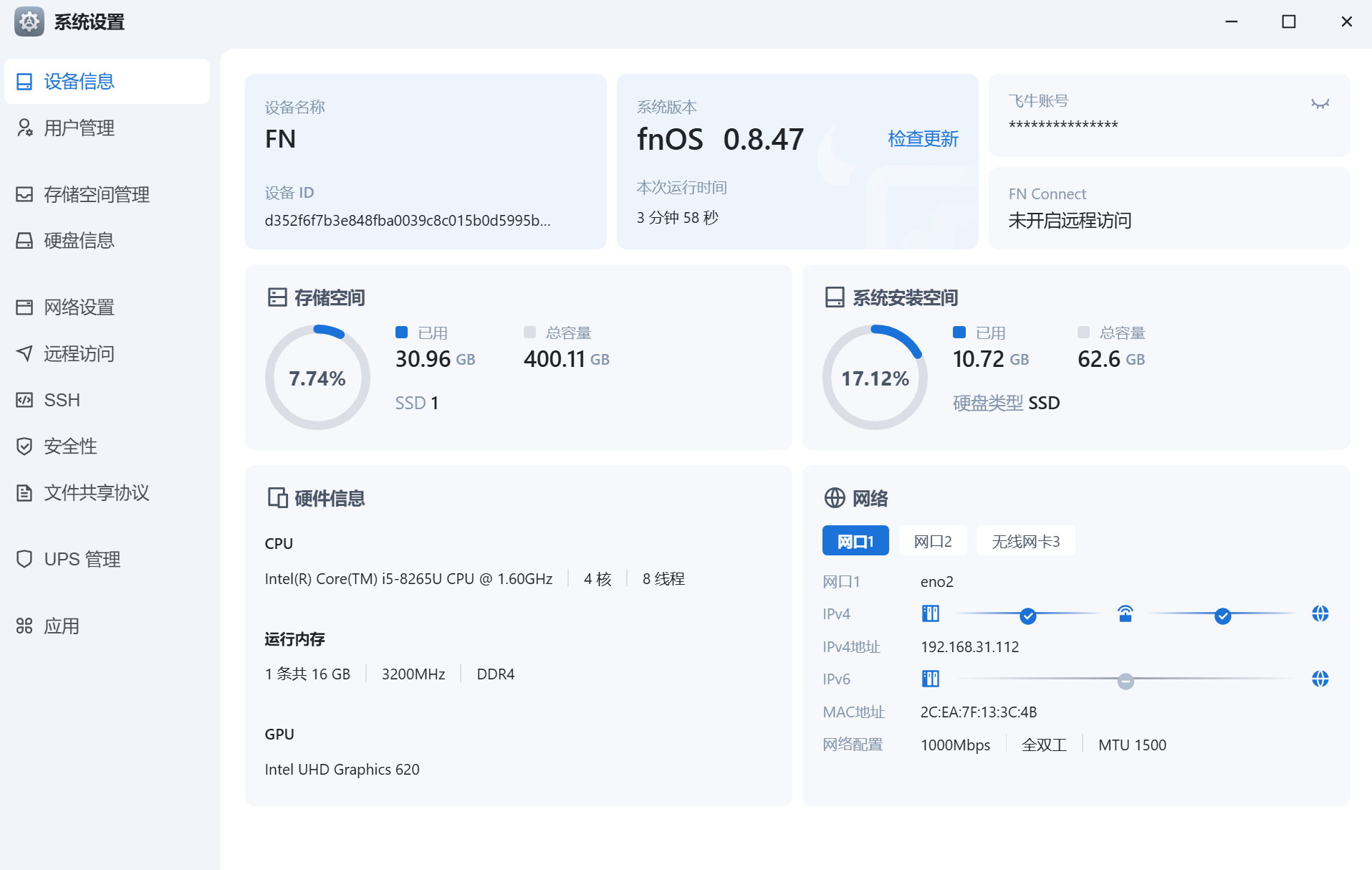Click the 存储空间管理 tray icon
Viewport: 1372px width, 870px height.
24,195
